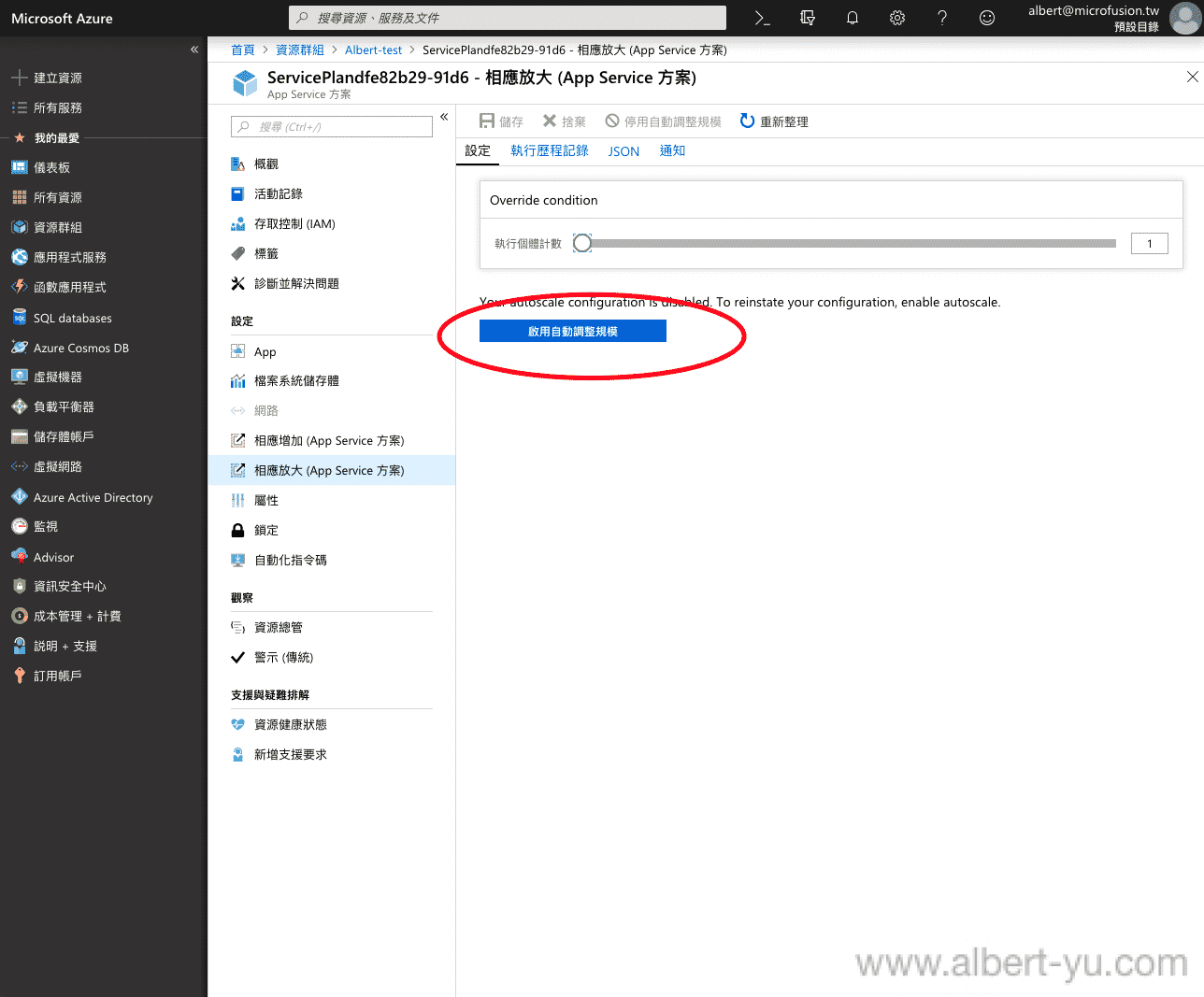Open 所有資源 grid icon

coord(19,197)
